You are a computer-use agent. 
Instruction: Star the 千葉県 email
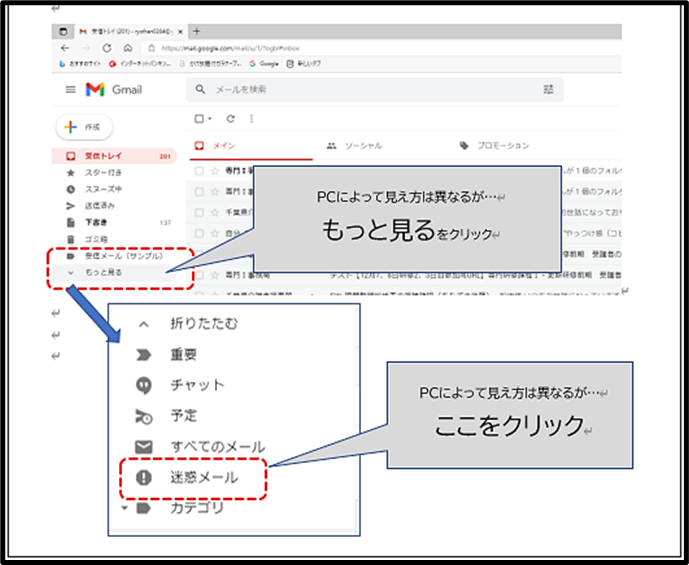215,213
